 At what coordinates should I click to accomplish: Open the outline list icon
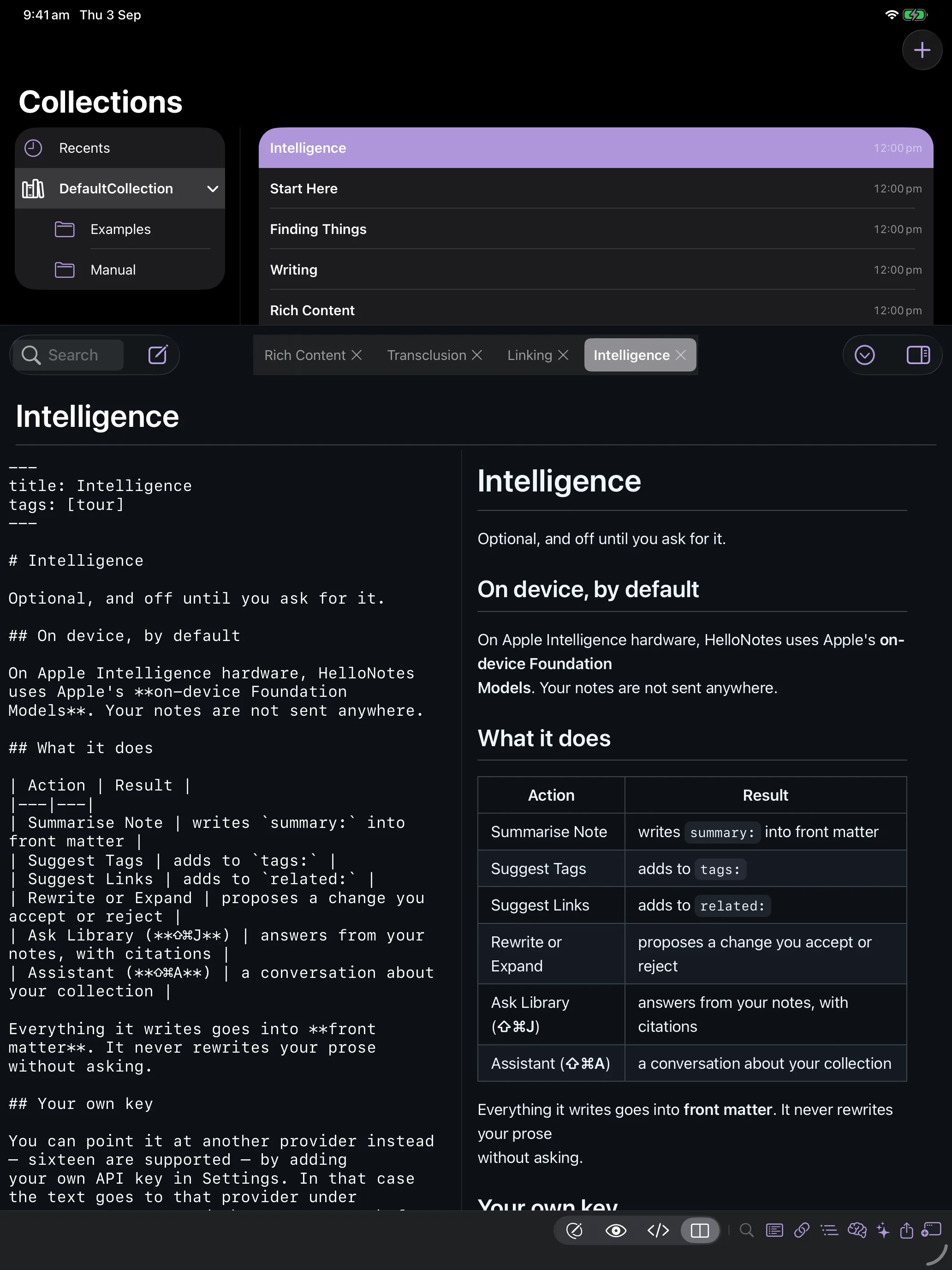(x=829, y=1230)
